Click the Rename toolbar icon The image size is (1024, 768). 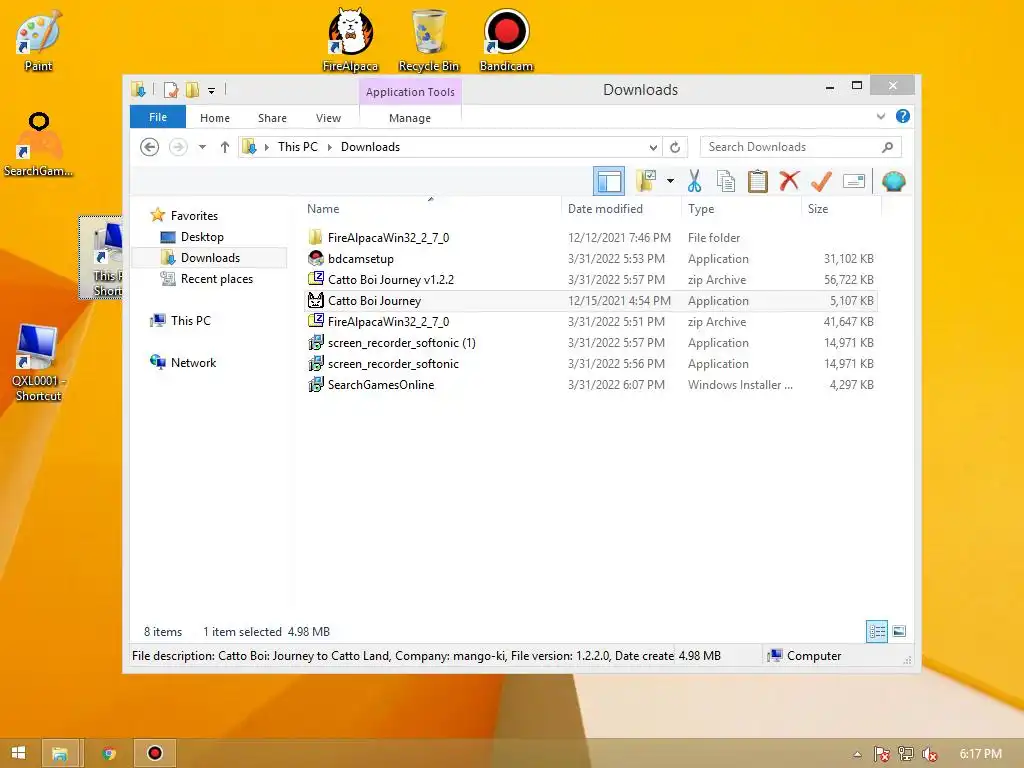tap(854, 181)
